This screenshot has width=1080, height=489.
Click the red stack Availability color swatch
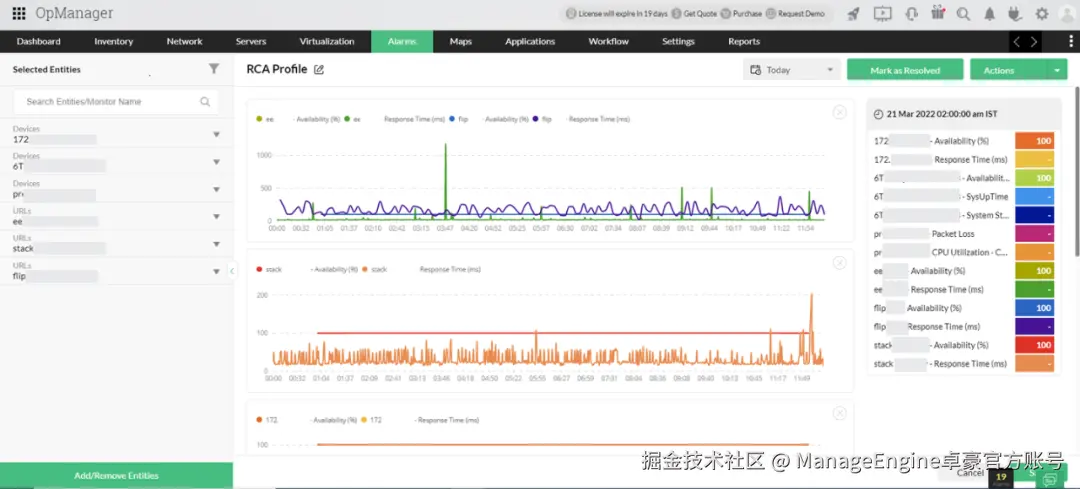[1035, 345]
